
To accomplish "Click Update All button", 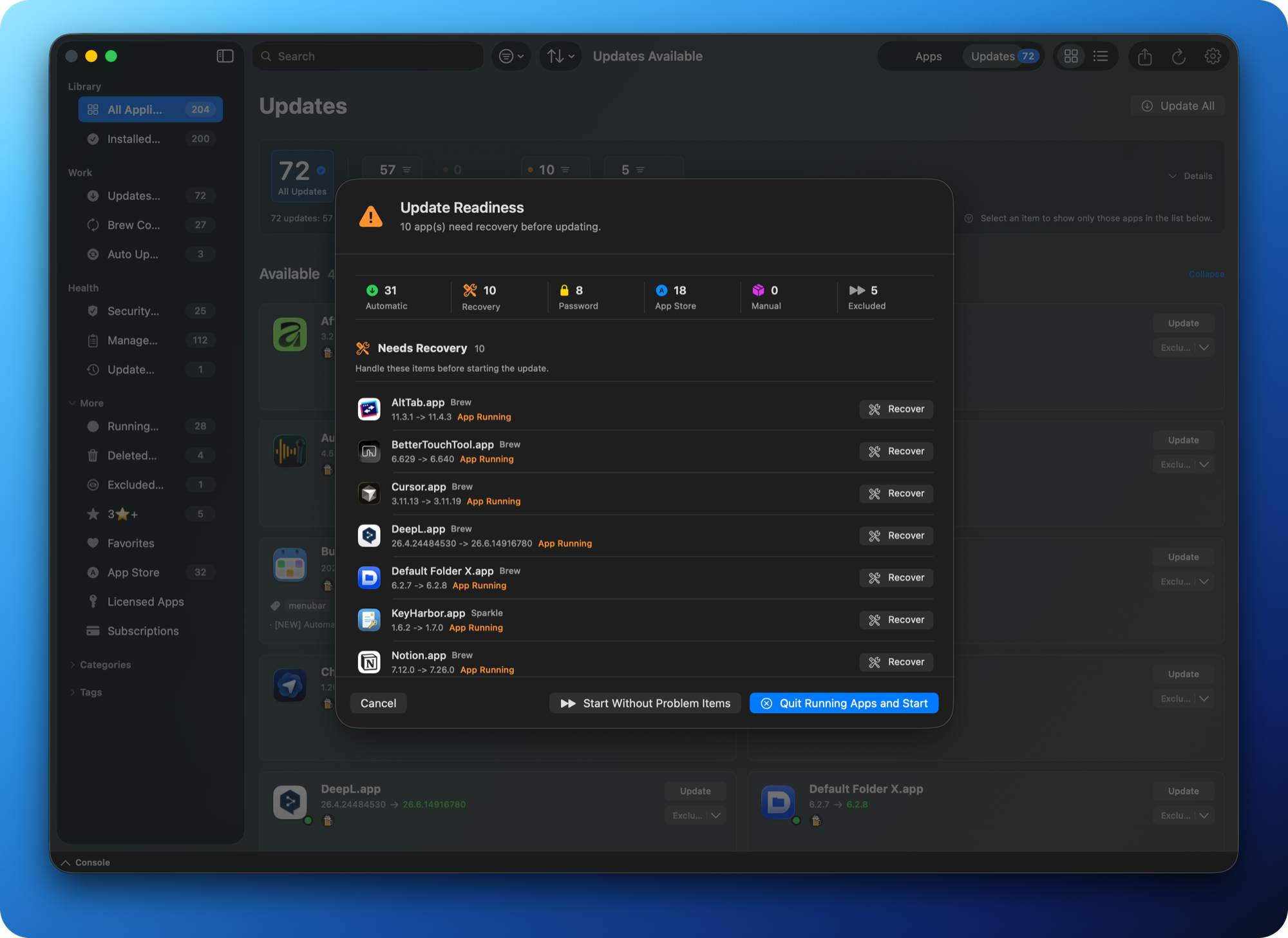I will 1177,106.
